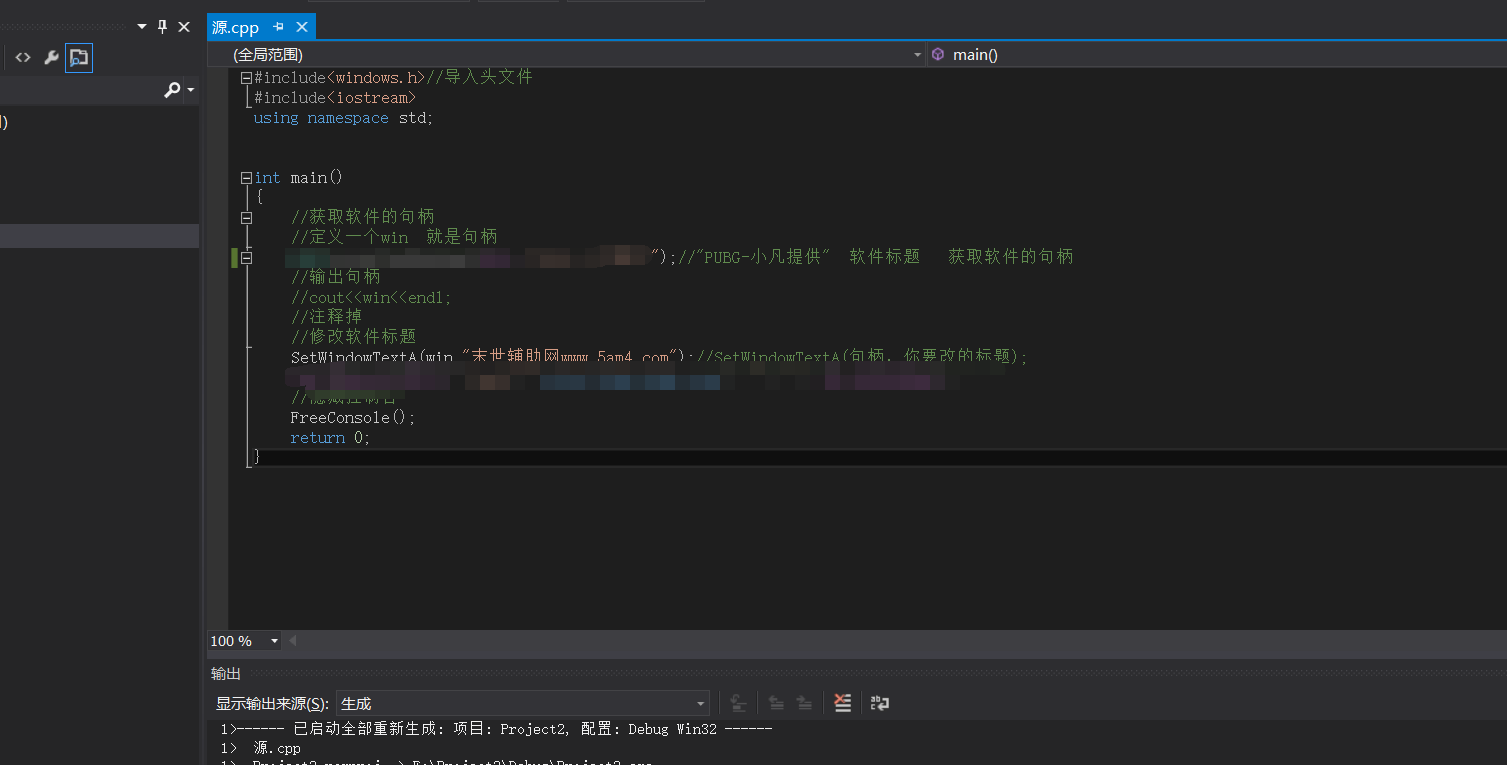Click the Solution Explorer search magnifier icon
1507x765 pixels.
coord(172,91)
